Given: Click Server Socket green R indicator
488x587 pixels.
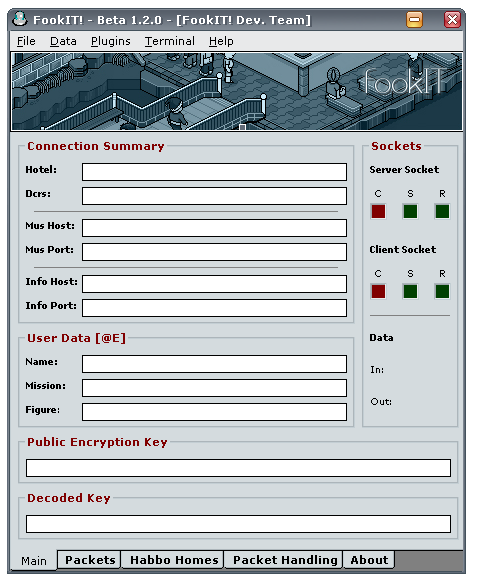Looking at the screenshot, I should coord(442,212).
